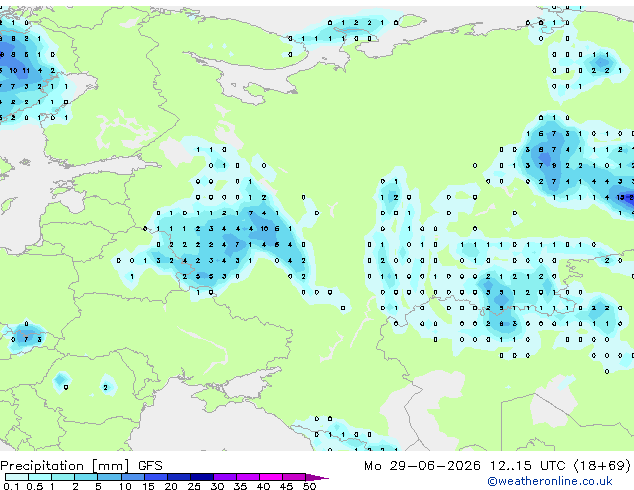Click the "Precipitation [mm] GFS" title text
634x490 pixels.
(81, 466)
